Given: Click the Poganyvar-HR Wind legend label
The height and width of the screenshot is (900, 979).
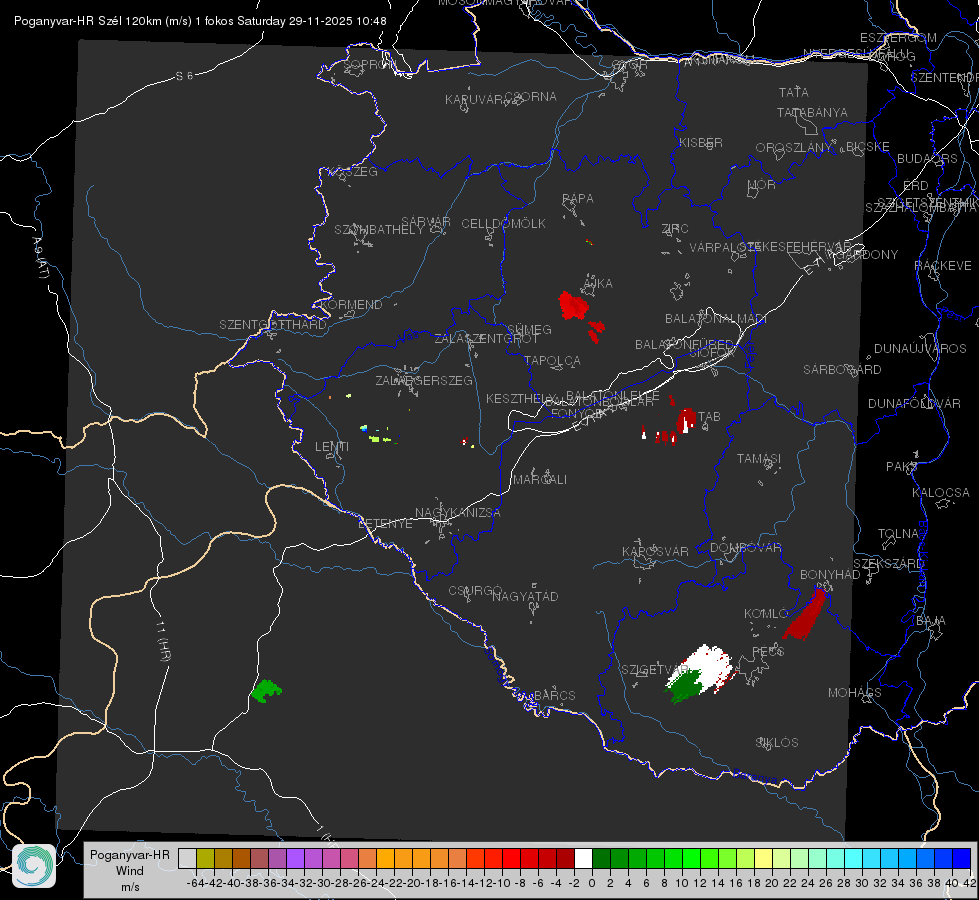Looking at the screenshot, I should click(x=130, y=871).
